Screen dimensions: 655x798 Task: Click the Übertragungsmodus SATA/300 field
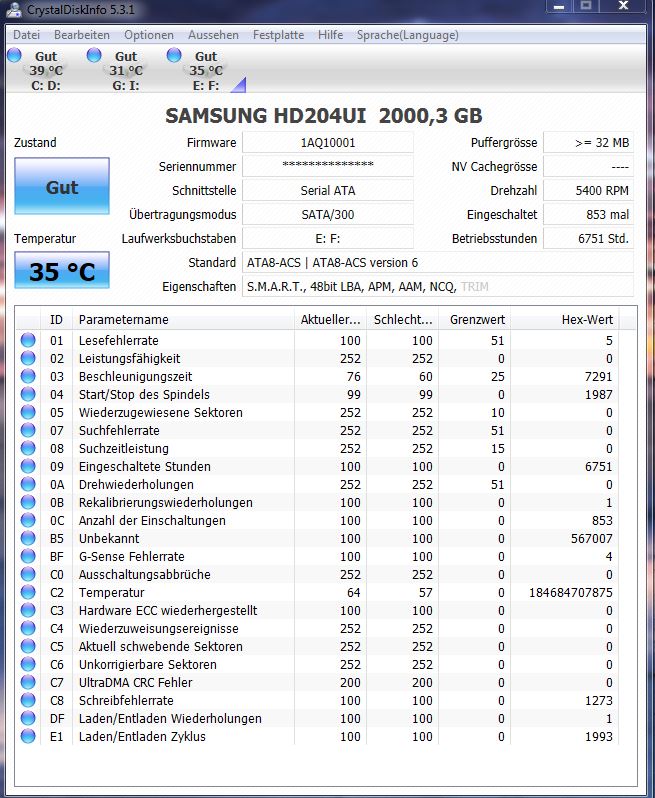pos(328,214)
